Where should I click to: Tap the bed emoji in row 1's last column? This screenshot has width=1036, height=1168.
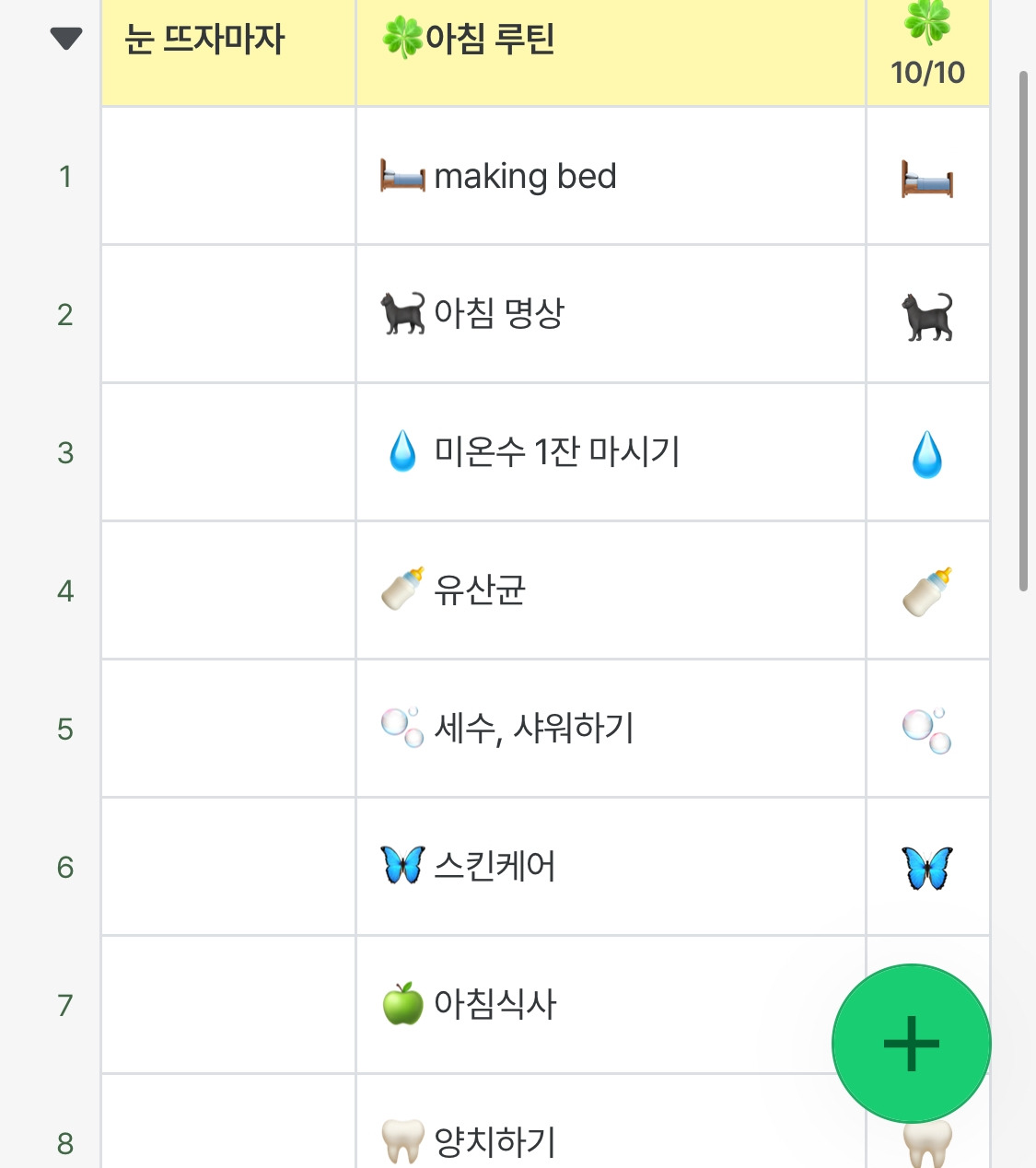point(927,178)
